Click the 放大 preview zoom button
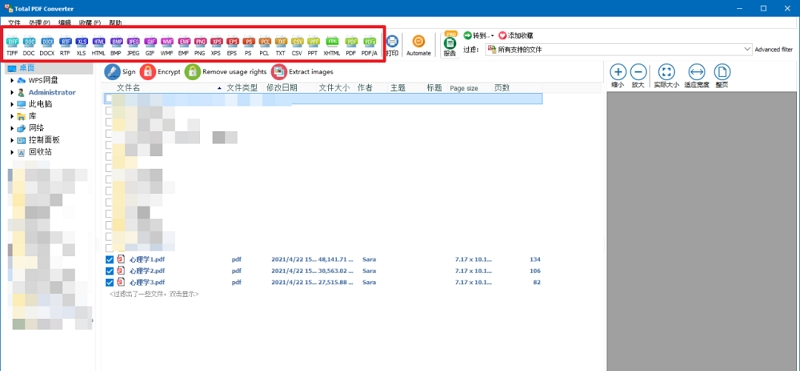Screen dimensions: 800x371 (x=638, y=76)
